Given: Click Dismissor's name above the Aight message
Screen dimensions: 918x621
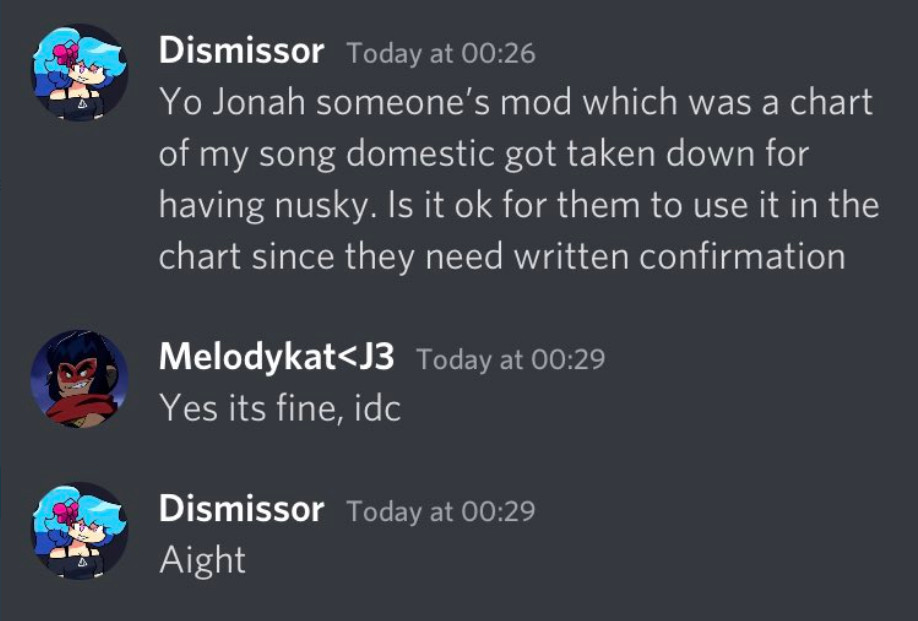Looking at the screenshot, I should (x=240, y=509).
